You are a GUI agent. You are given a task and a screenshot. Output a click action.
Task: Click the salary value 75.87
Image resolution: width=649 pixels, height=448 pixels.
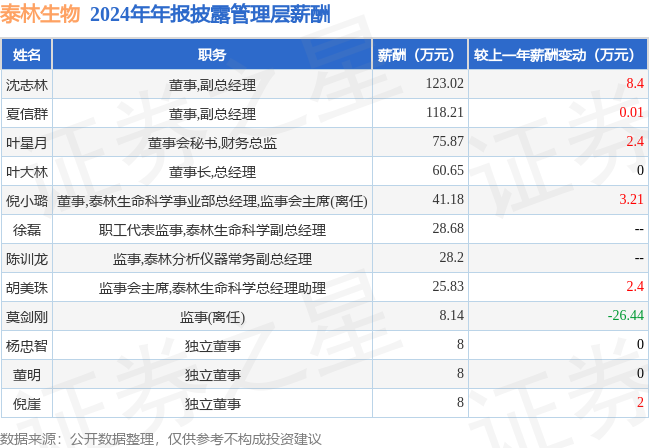tap(448, 141)
